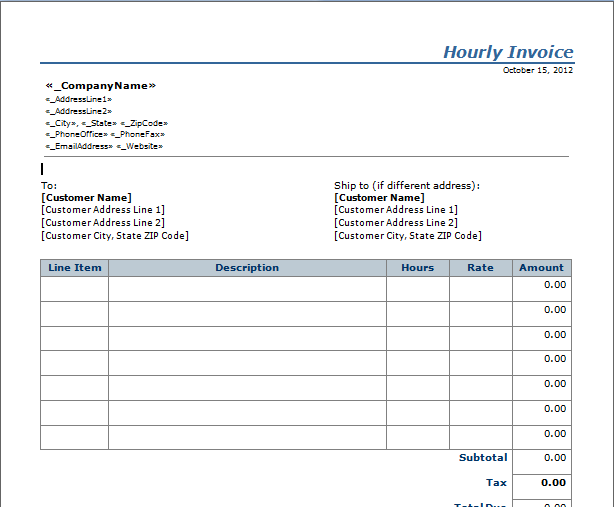The image size is (614, 507).
Task: Select [Customer Address Line 1] under To:
Action: 103,210
